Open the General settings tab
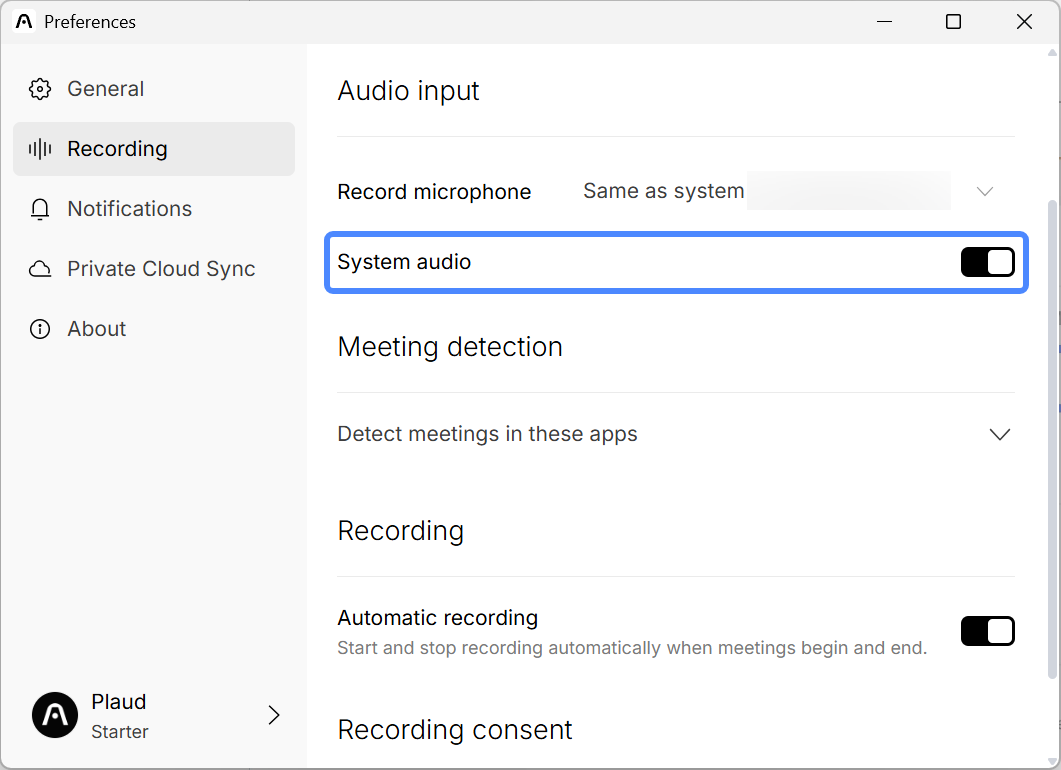 (x=154, y=89)
